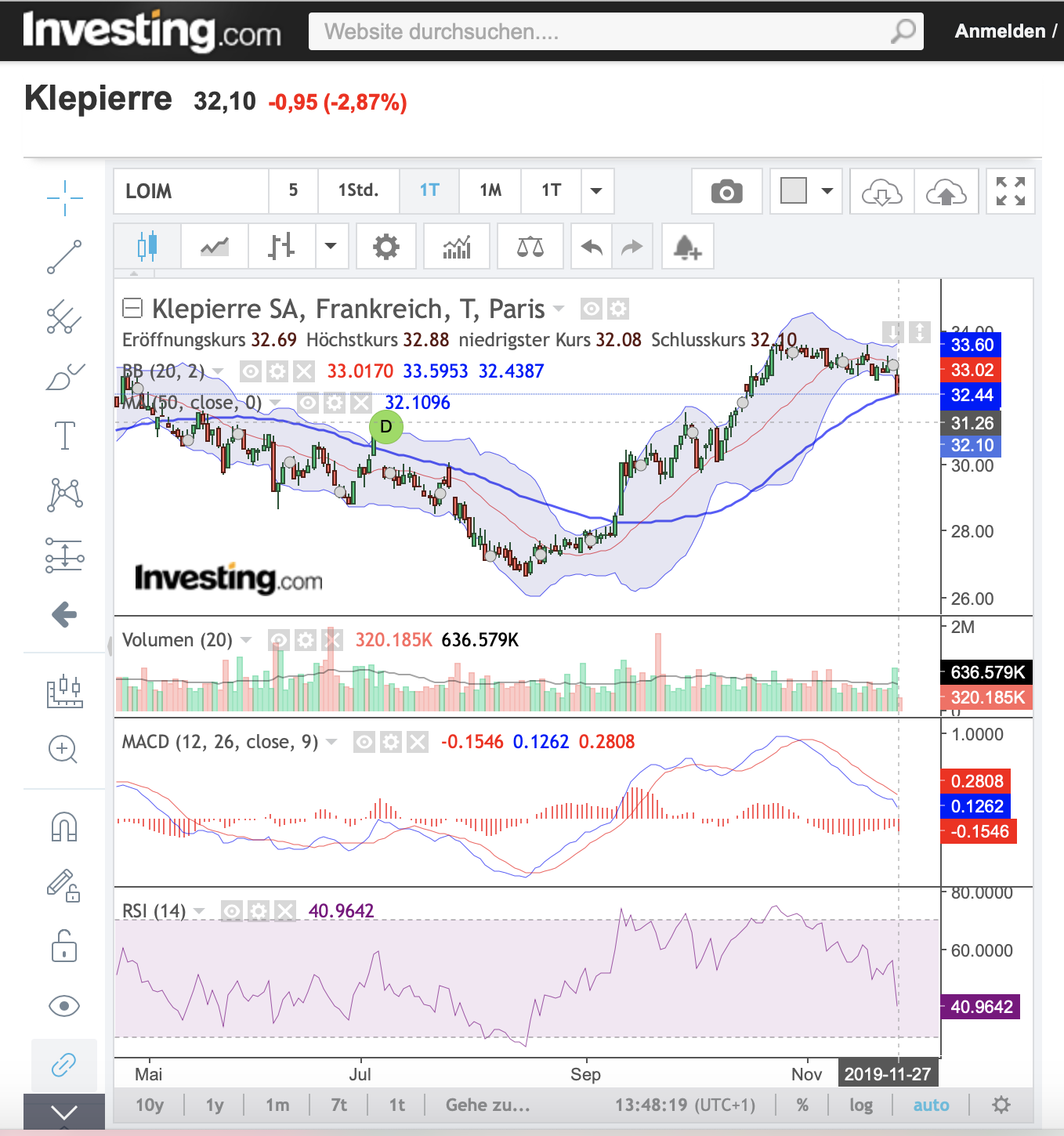
Task: Redo the last chart action
Action: point(632,247)
